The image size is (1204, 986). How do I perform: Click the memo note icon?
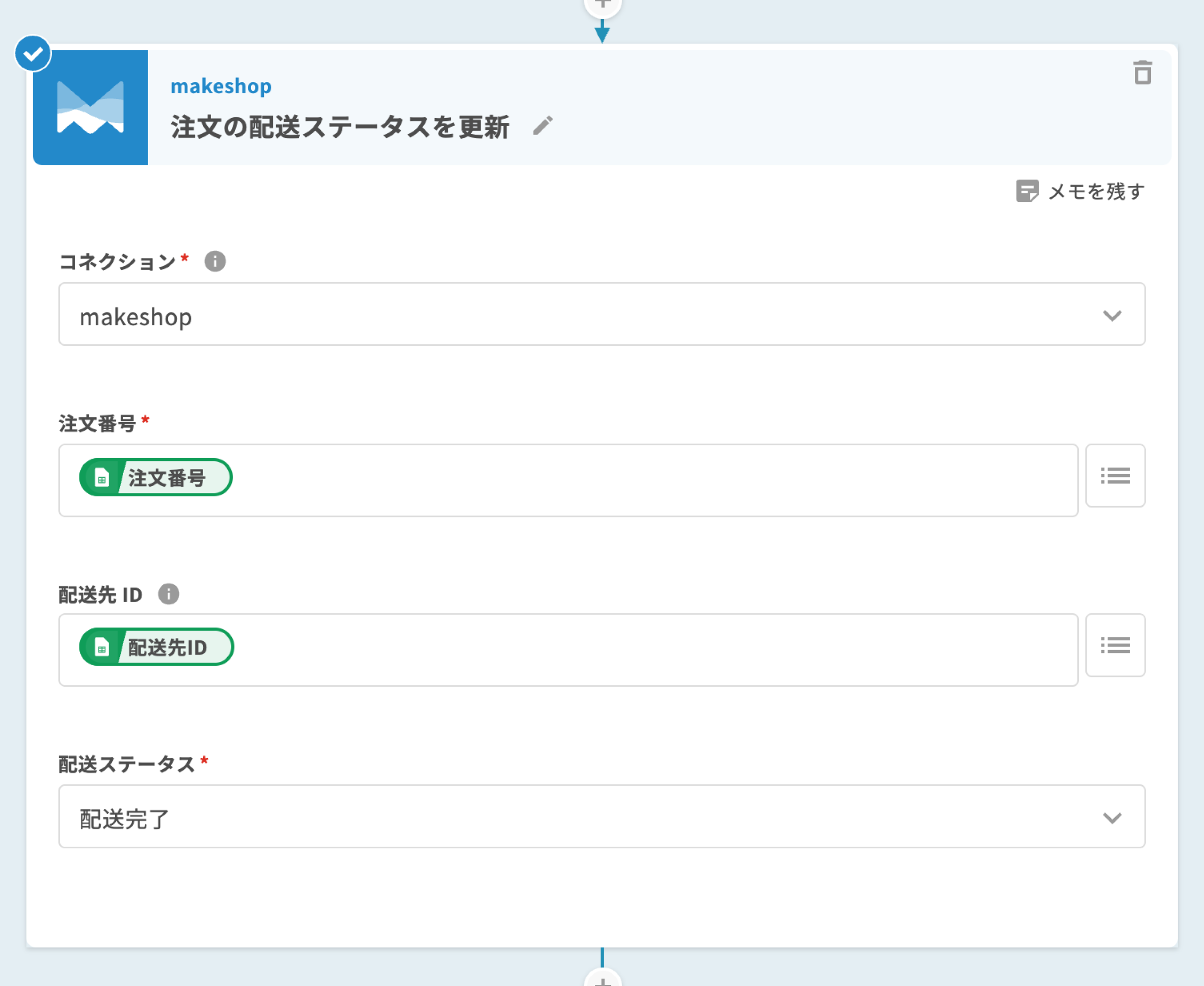pos(1027,191)
